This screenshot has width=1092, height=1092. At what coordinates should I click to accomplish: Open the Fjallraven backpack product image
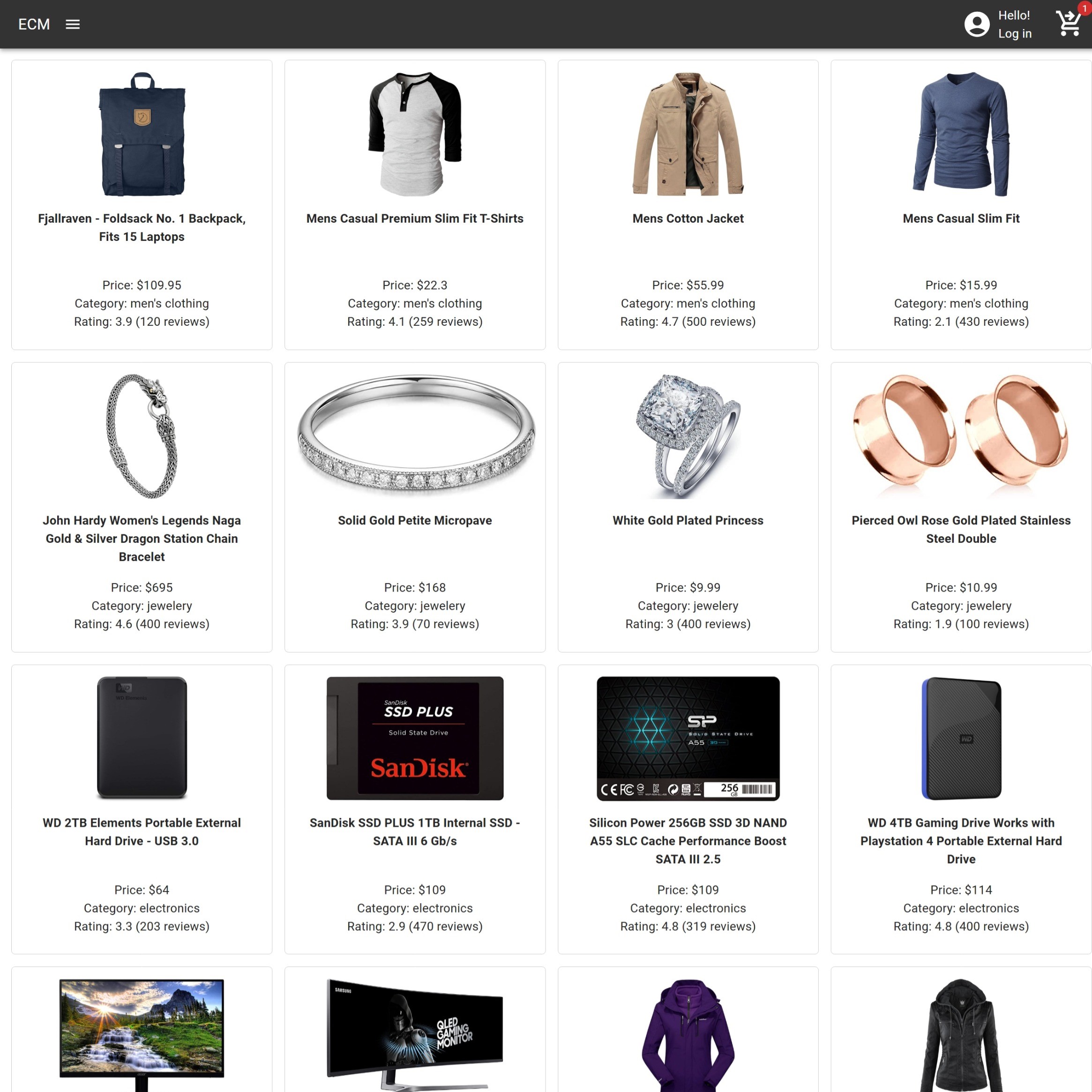pyautogui.click(x=142, y=134)
